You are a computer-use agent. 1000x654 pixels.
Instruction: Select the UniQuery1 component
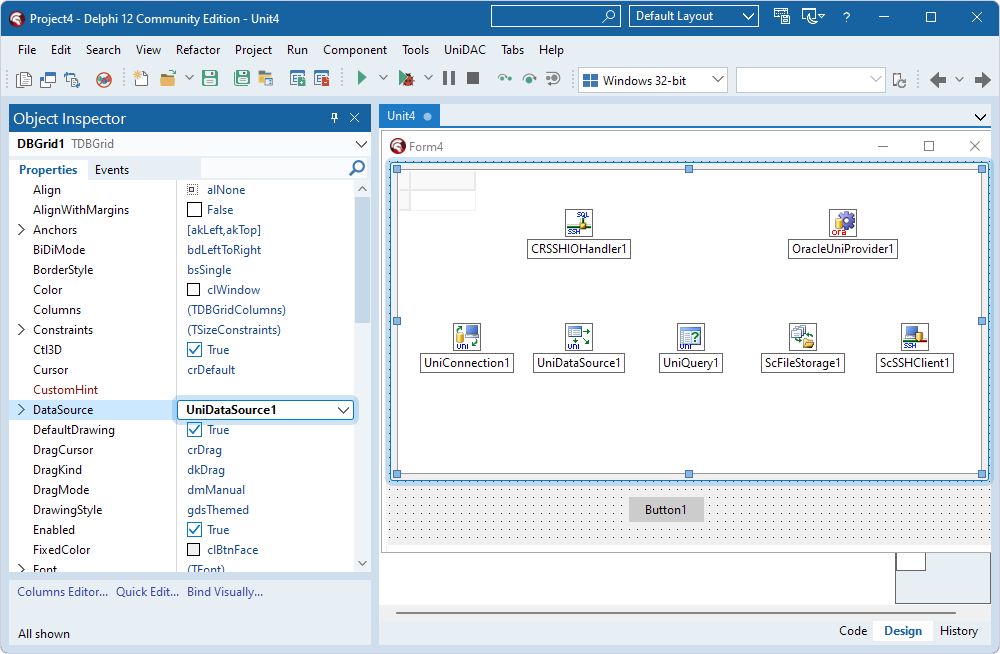[690, 337]
